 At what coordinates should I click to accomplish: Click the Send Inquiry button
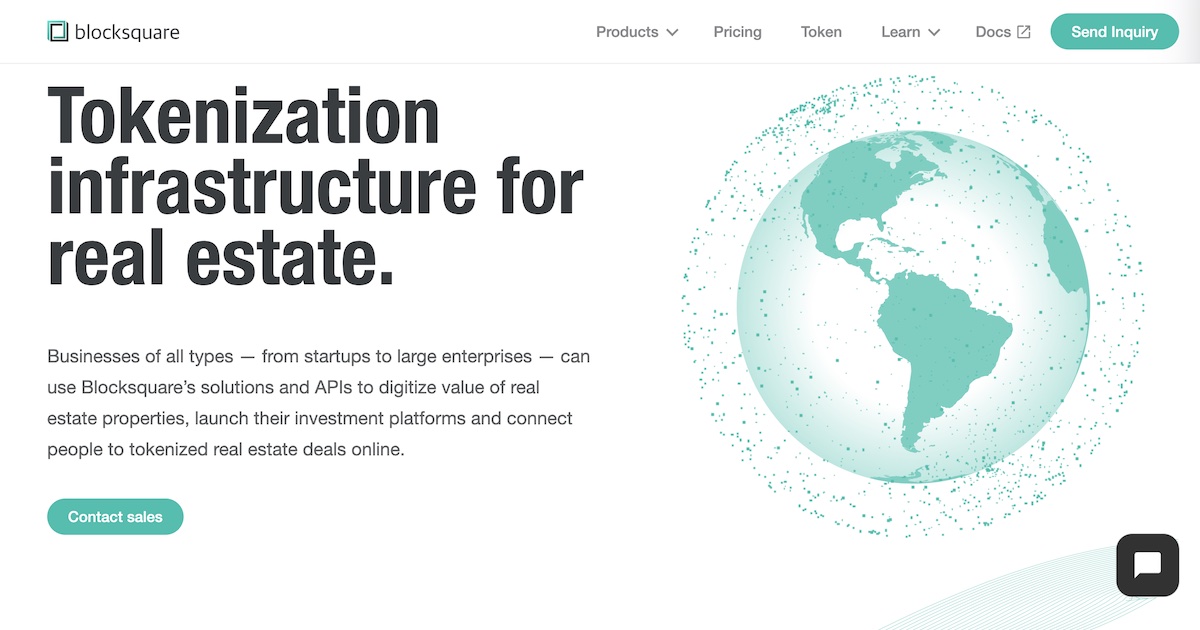(1114, 31)
